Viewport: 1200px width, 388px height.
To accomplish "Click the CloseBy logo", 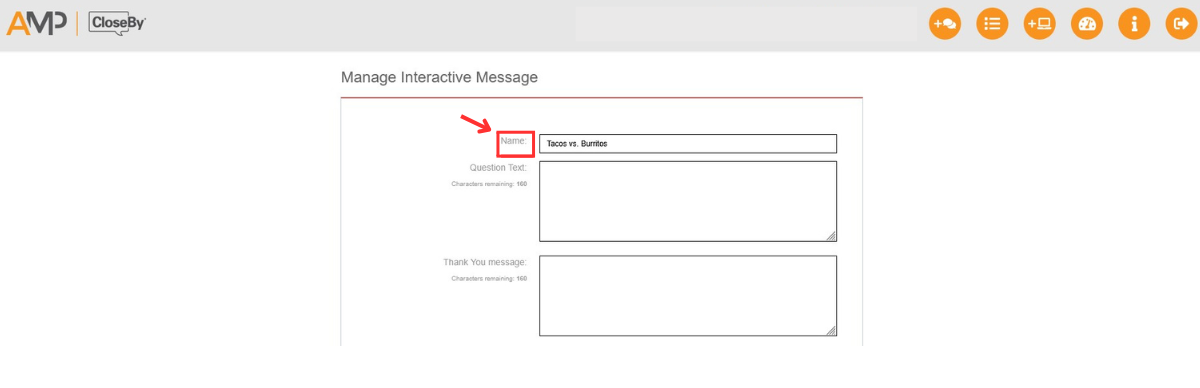I will pyautogui.click(x=117, y=23).
